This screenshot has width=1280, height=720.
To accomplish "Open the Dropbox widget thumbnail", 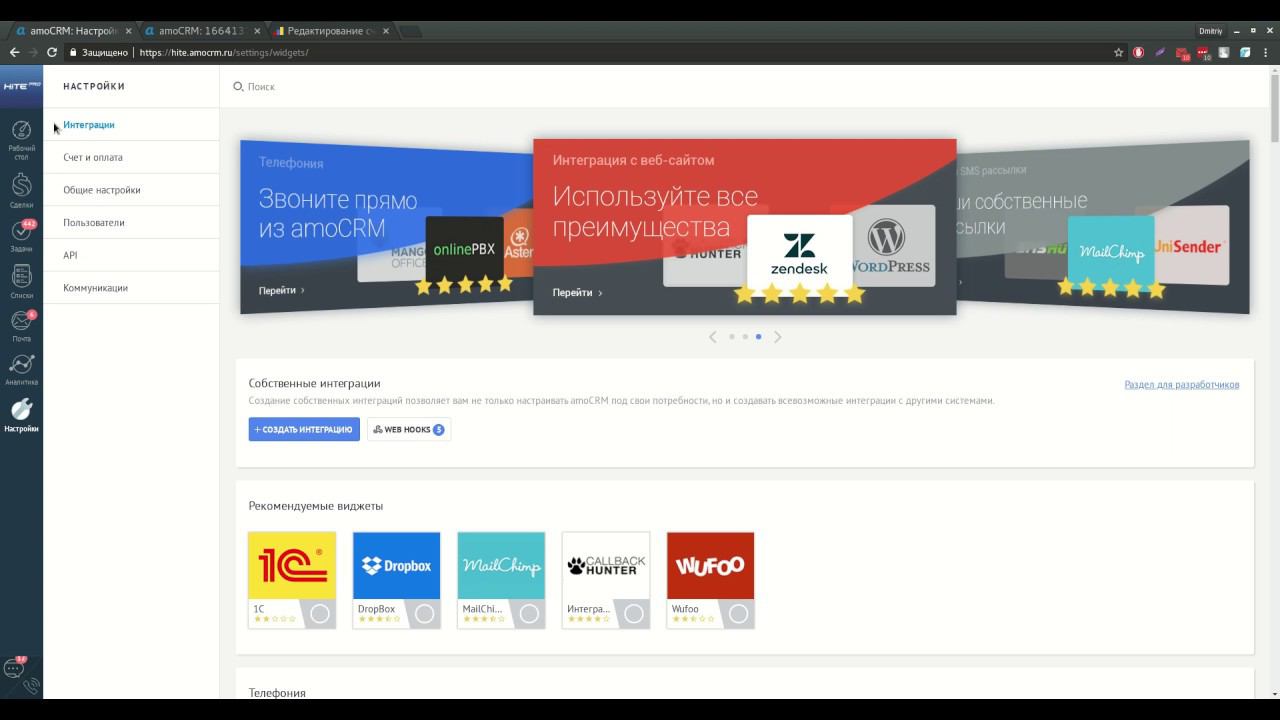I will coord(397,566).
